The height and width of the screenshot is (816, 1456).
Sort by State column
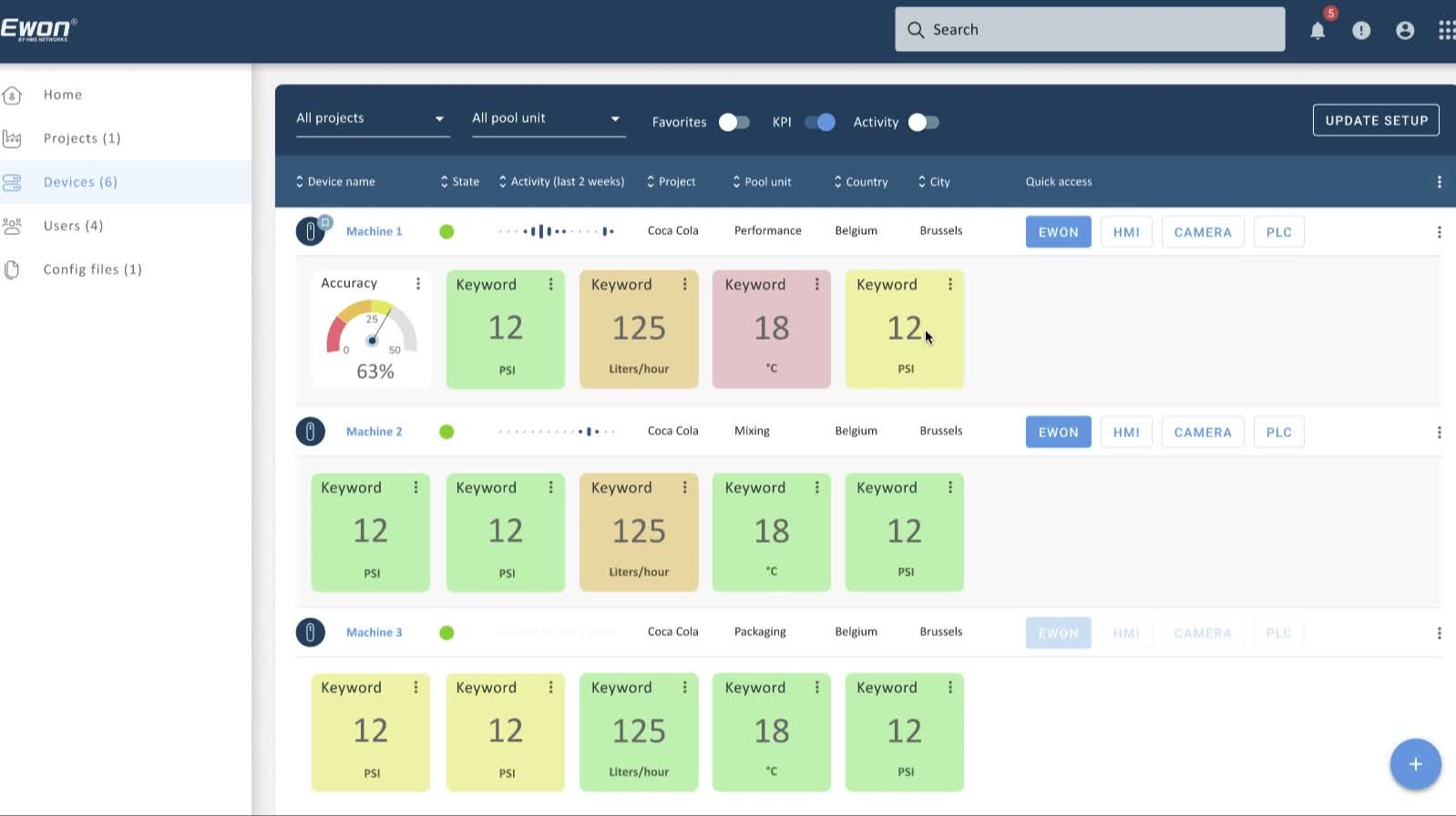click(x=460, y=182)
